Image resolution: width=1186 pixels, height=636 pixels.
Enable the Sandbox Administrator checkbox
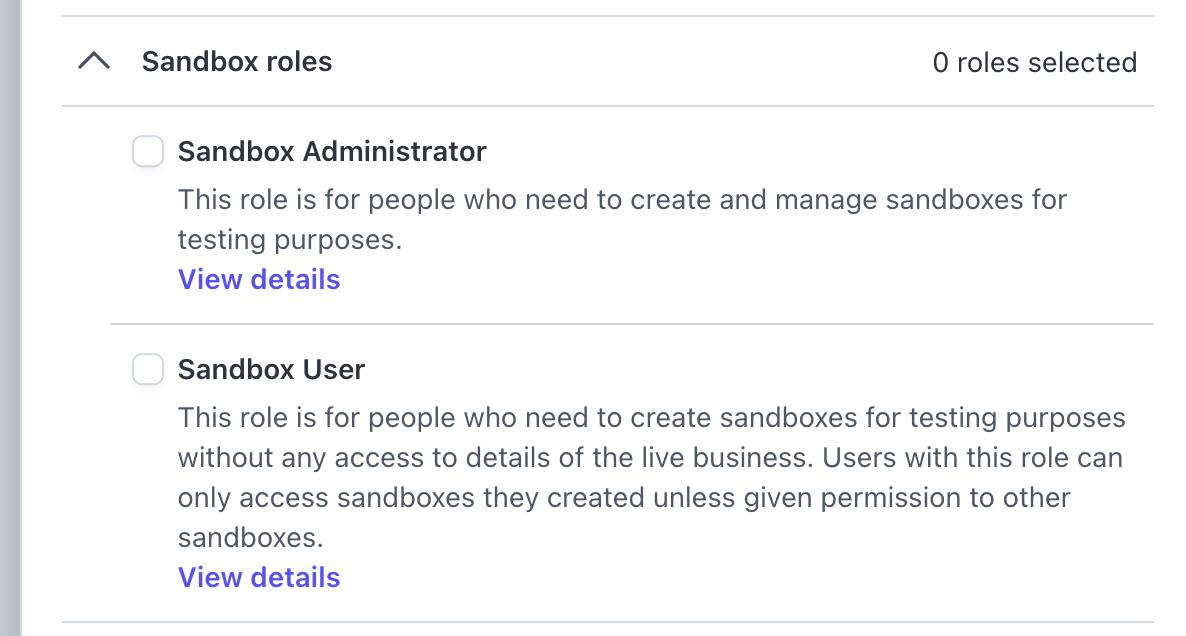148,152
